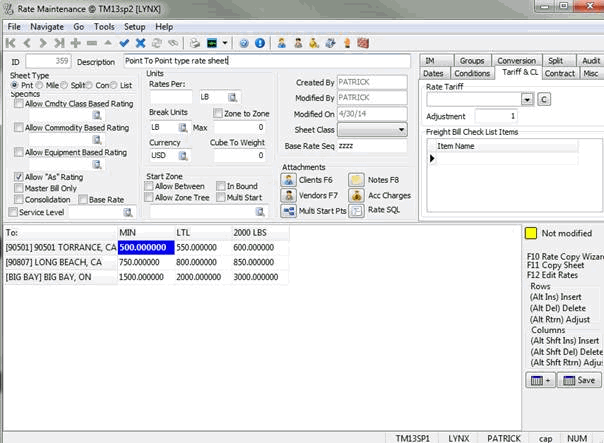Switch to the Conditions tab

coord(471,73)
